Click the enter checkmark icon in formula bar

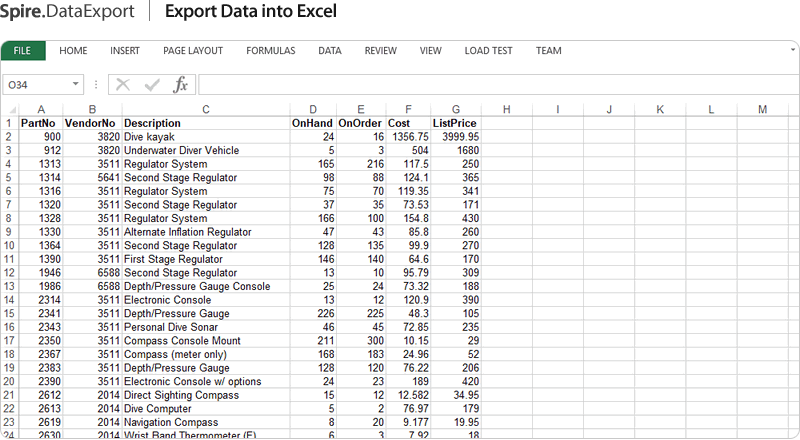click(x=152, y=84)
